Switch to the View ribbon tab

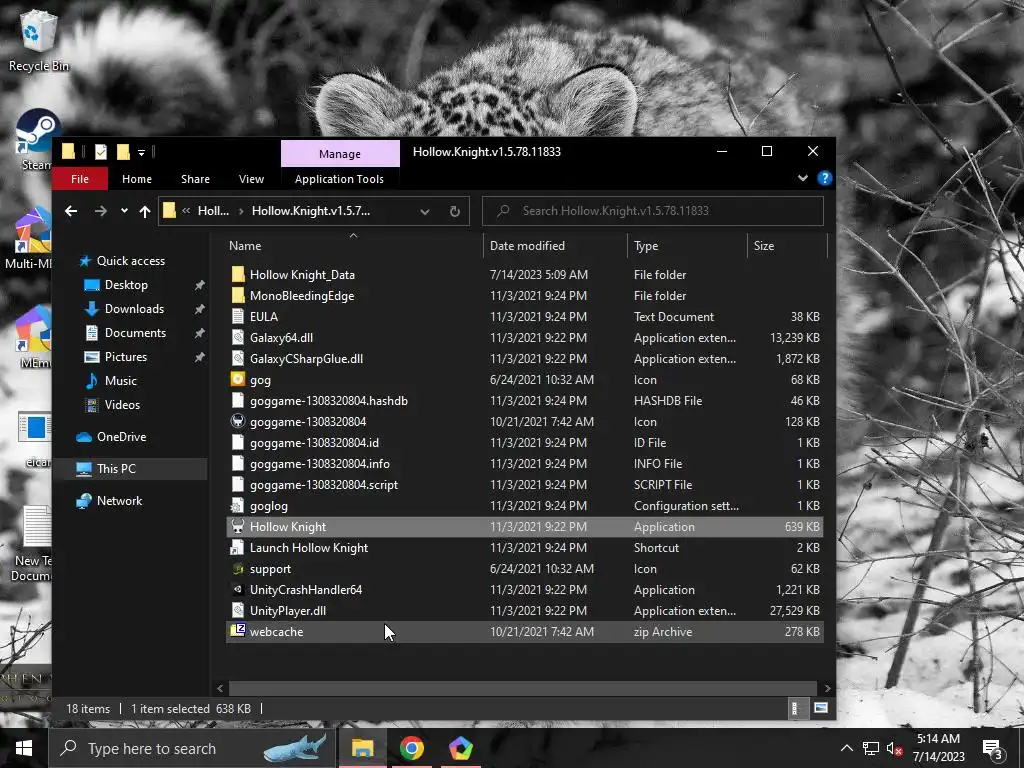click(251, 179)
